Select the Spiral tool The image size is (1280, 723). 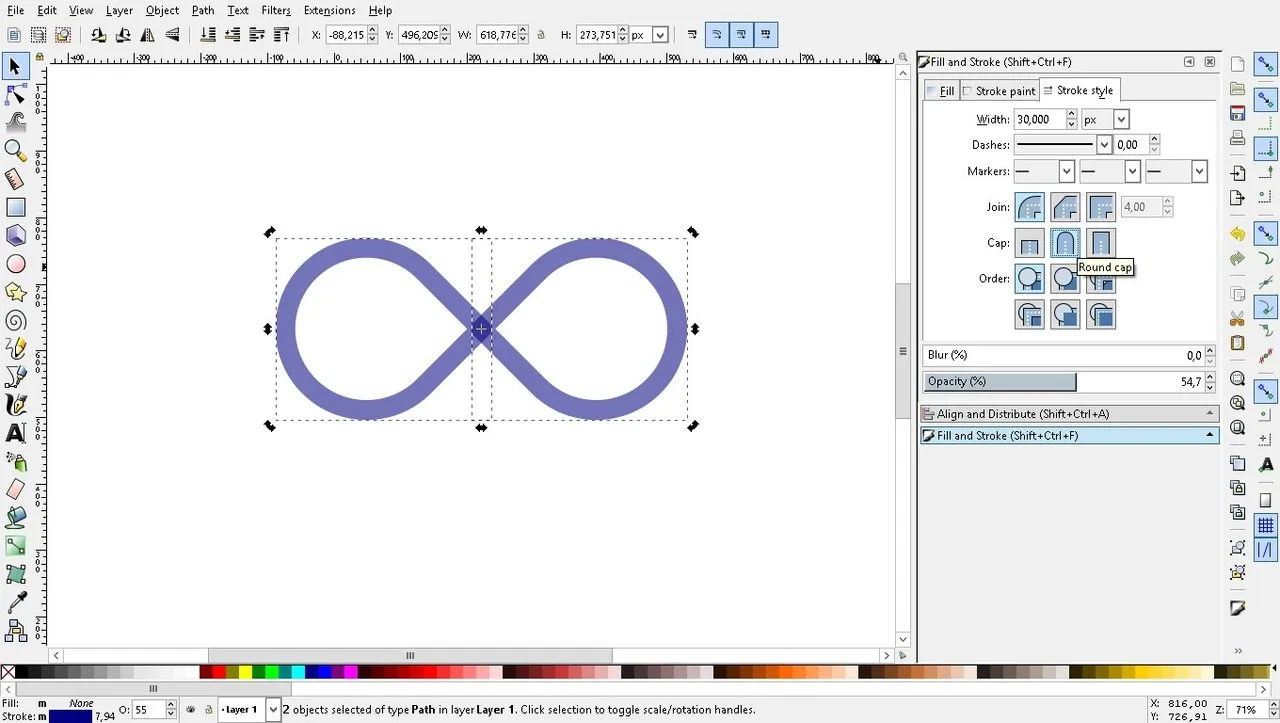click(x=15, y=320)
